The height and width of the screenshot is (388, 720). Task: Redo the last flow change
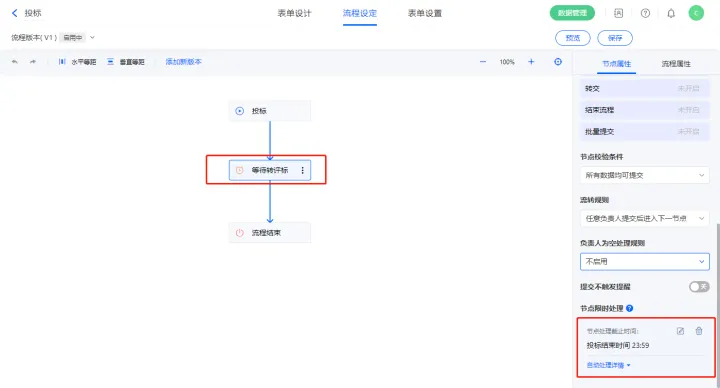click(x=33, y=62)
